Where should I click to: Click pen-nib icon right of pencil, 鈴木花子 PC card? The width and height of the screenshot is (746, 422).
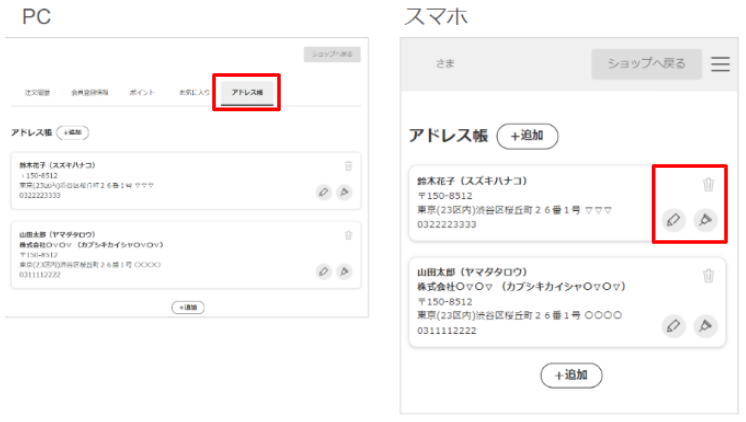(x=345, y=192)
